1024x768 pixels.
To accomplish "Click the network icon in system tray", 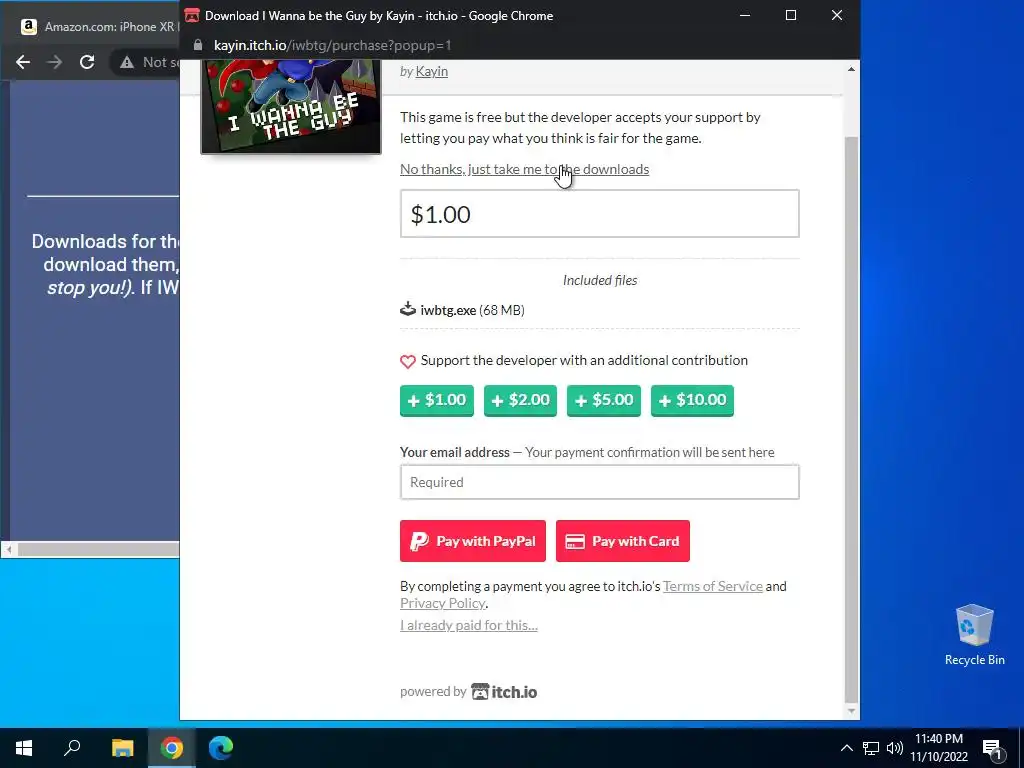I will point(871,748).
